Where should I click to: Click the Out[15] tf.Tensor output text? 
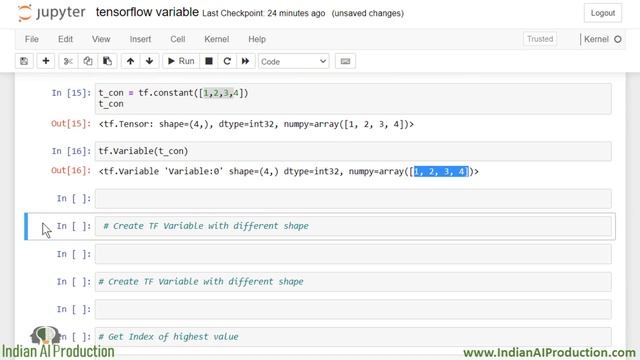click(256, 124)
